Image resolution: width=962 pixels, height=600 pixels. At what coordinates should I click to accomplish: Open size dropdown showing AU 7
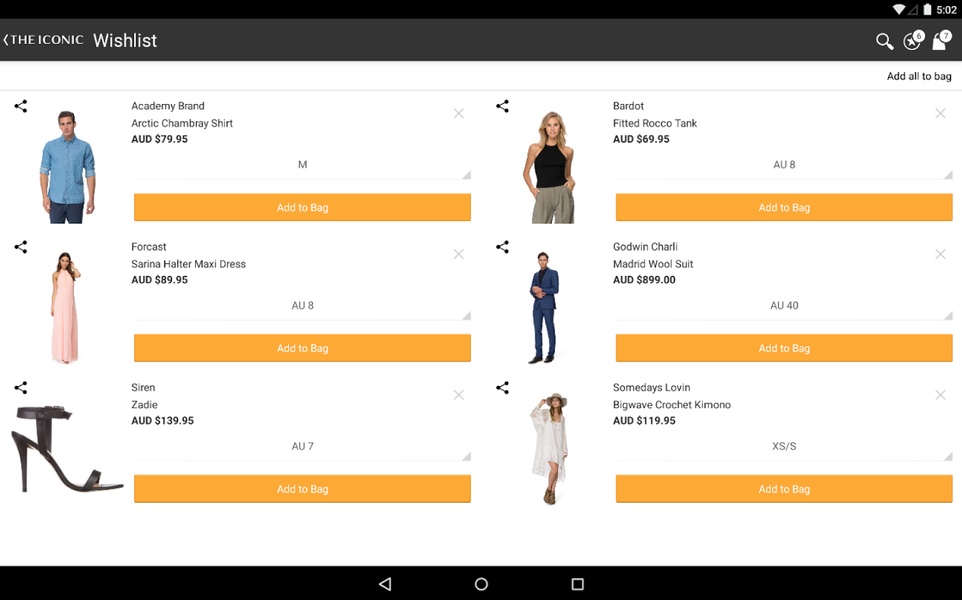(x=302, y=447)
